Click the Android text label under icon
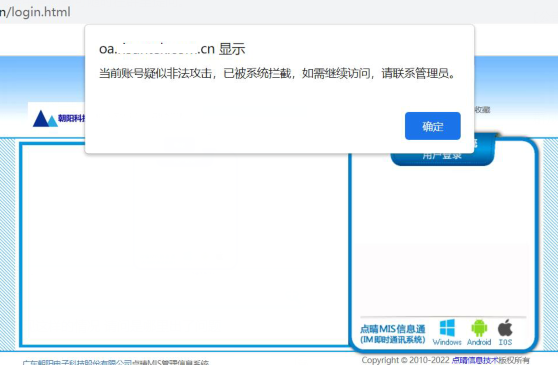The height and width of the screenshot is (365, 558). 479,342
